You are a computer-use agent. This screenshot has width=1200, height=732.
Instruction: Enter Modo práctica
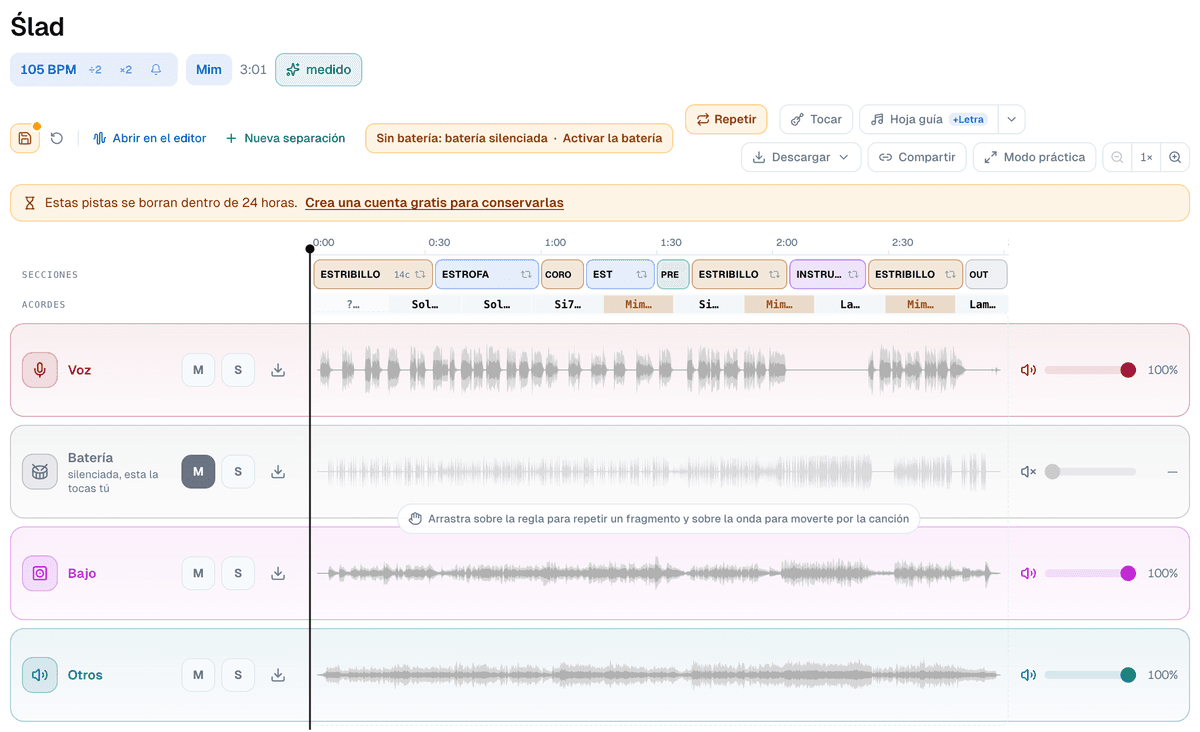pos(1034,157)
